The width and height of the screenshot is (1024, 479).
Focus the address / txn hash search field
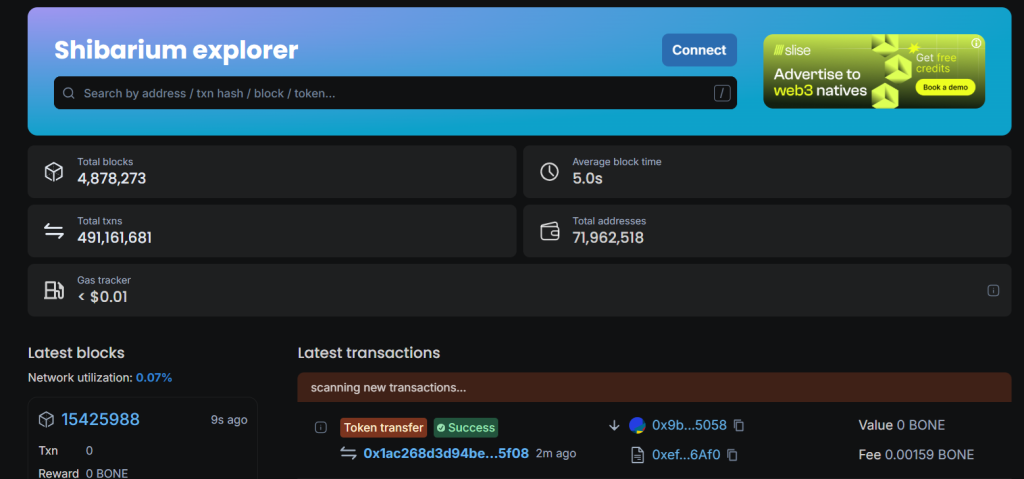point(395,93)
